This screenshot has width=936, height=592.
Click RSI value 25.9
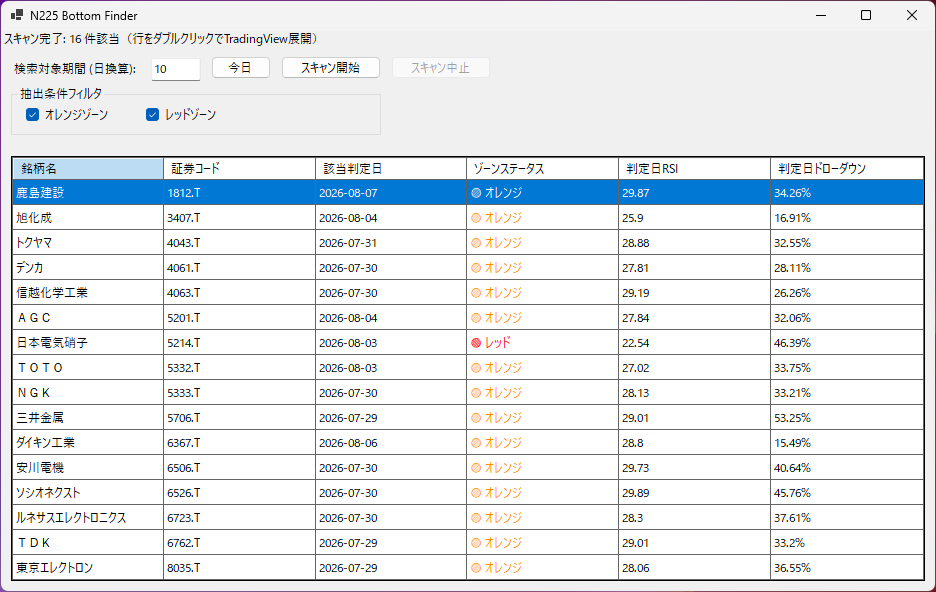[633, 218]
